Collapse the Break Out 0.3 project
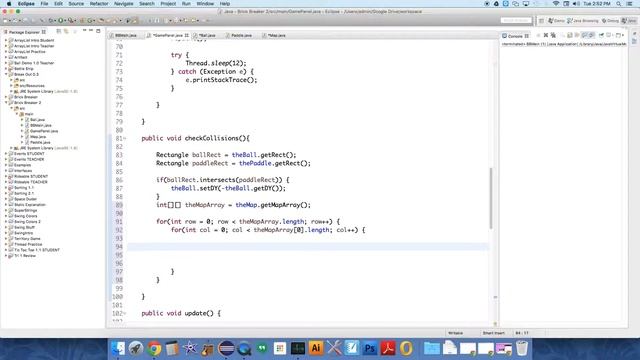 tap(6, 74)
